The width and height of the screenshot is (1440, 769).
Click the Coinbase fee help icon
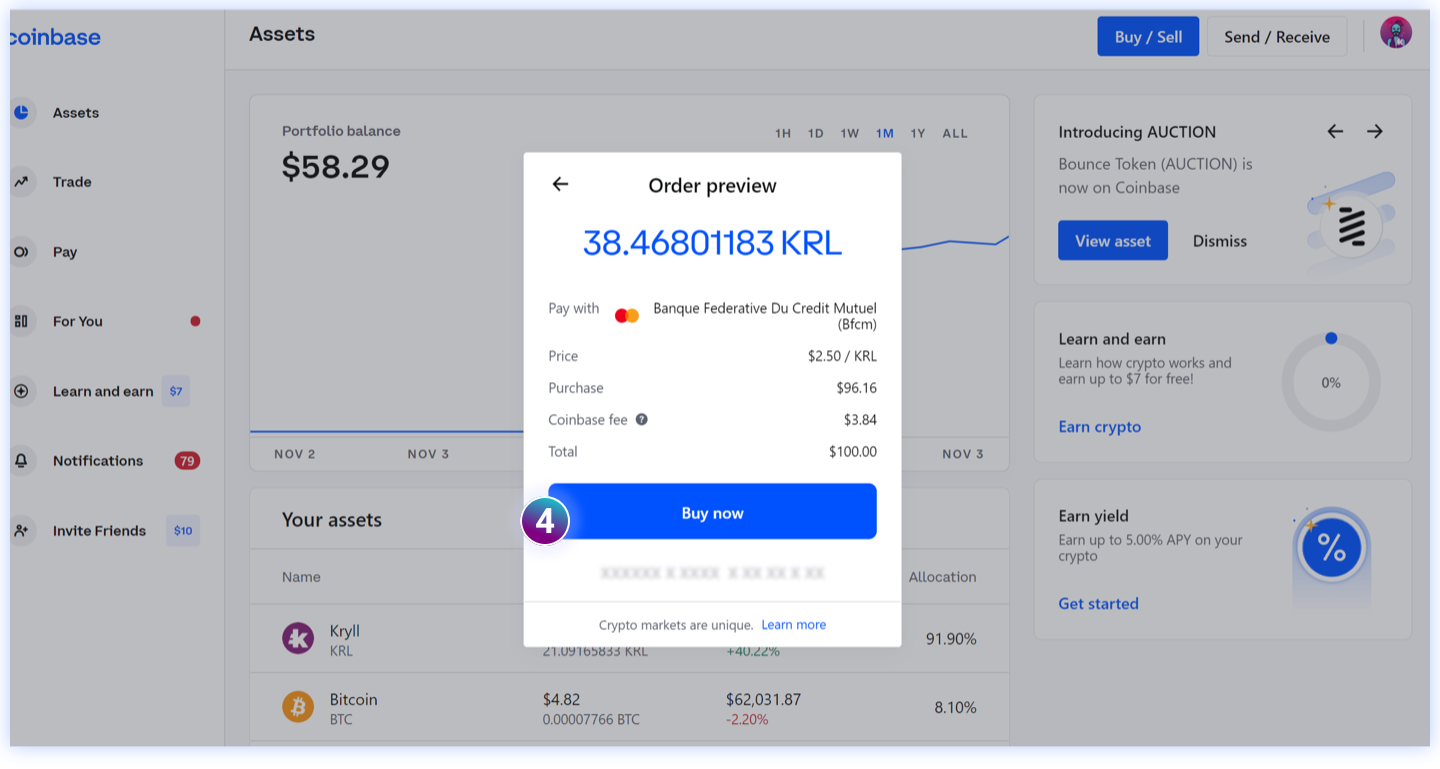tap(642, 419)
